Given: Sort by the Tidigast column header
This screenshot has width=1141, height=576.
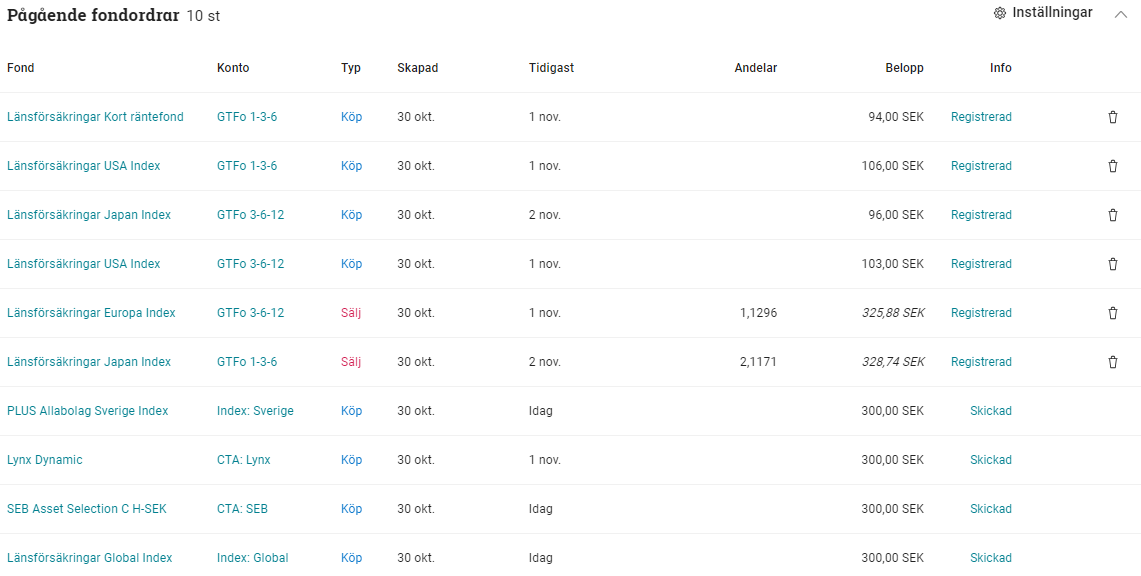Looking at the screenshot, I should tap(552, 68).
